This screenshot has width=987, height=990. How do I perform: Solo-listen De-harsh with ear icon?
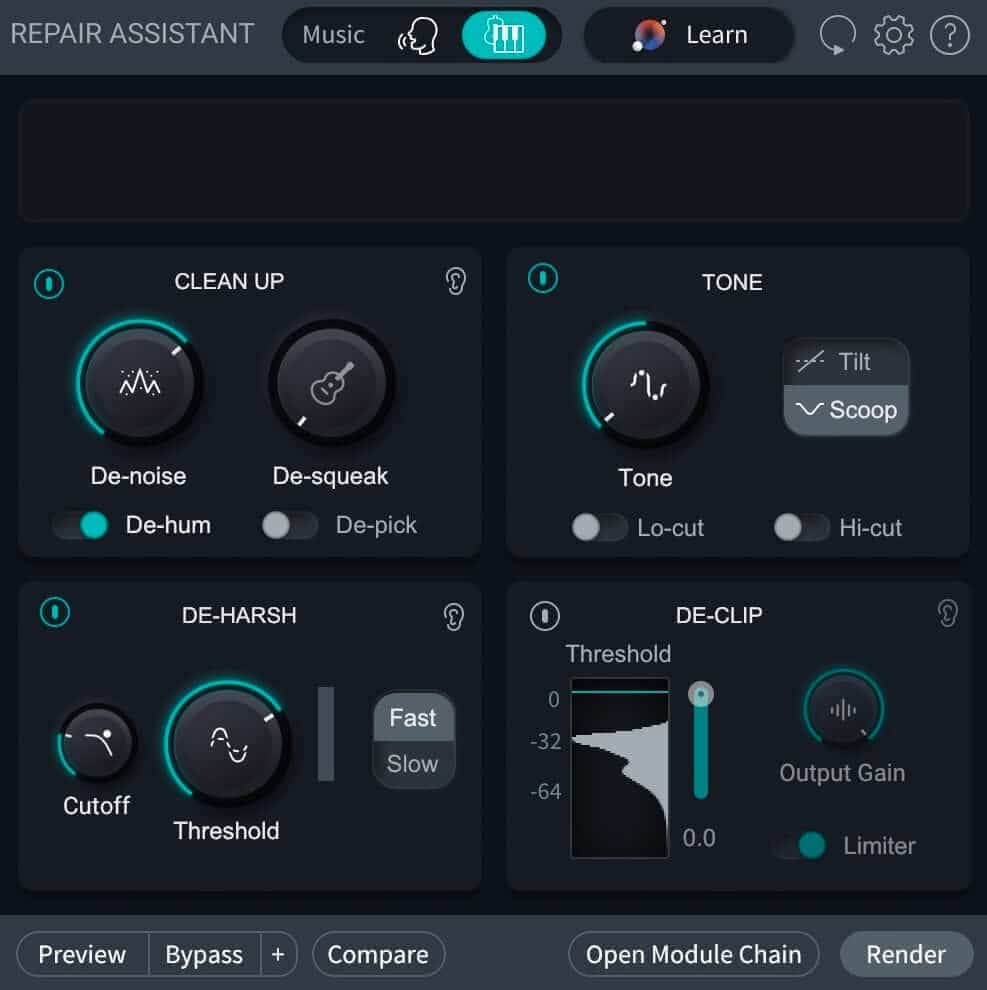click(x=453, y=617)
